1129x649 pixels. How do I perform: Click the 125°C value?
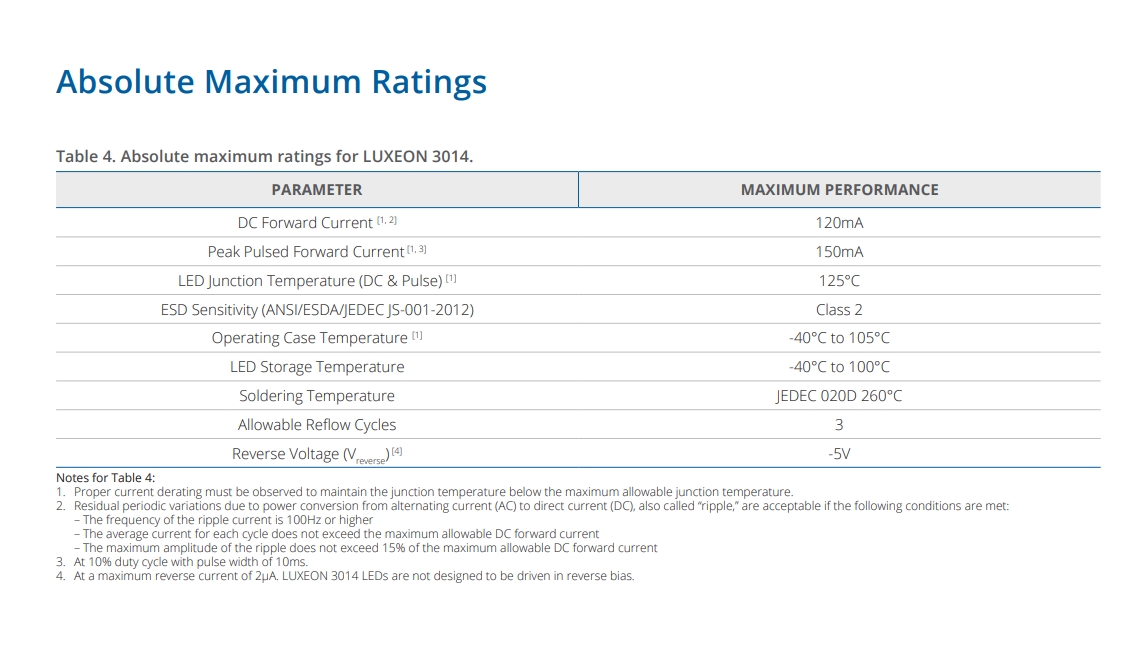tap(840, 280)
